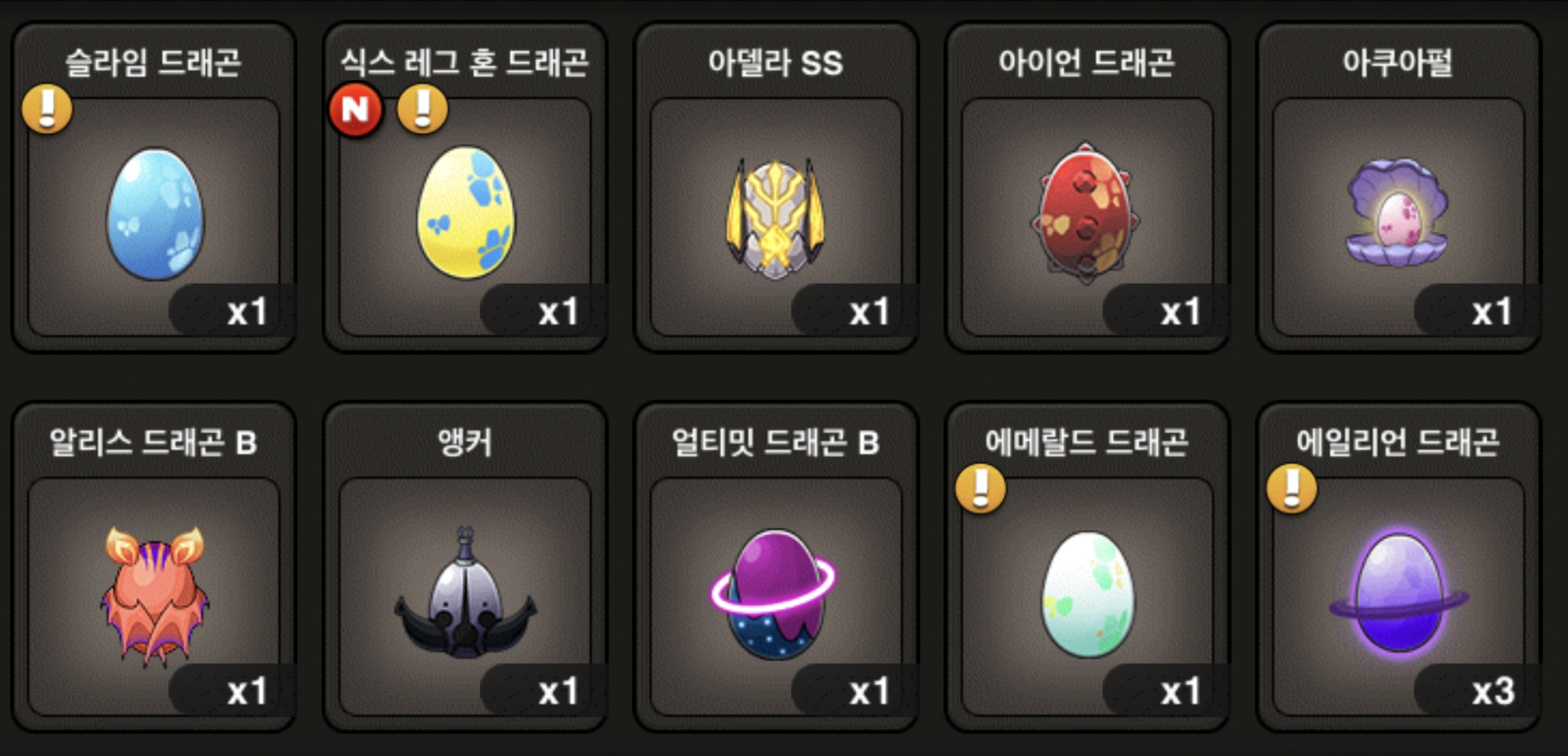Click the exclamation badge on 에메랄드 드래곤
The width and height of the screenshot is (1568, 756).
click(x=980, y=488)
